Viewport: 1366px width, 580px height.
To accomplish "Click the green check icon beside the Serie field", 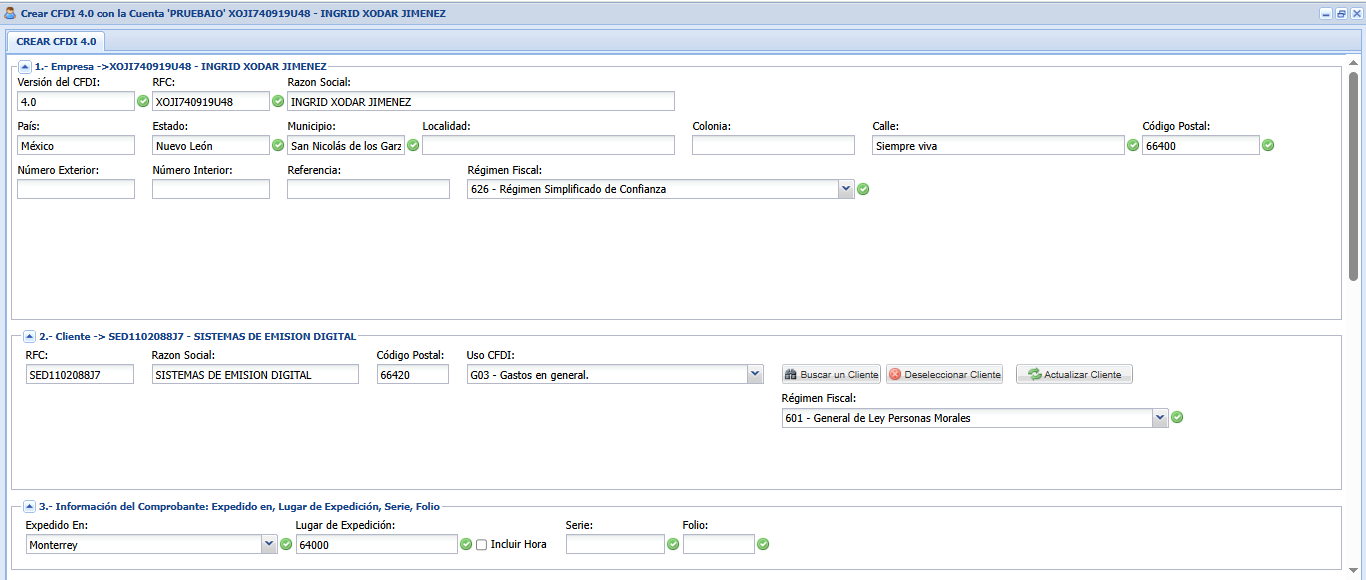I will coord(673,544).
